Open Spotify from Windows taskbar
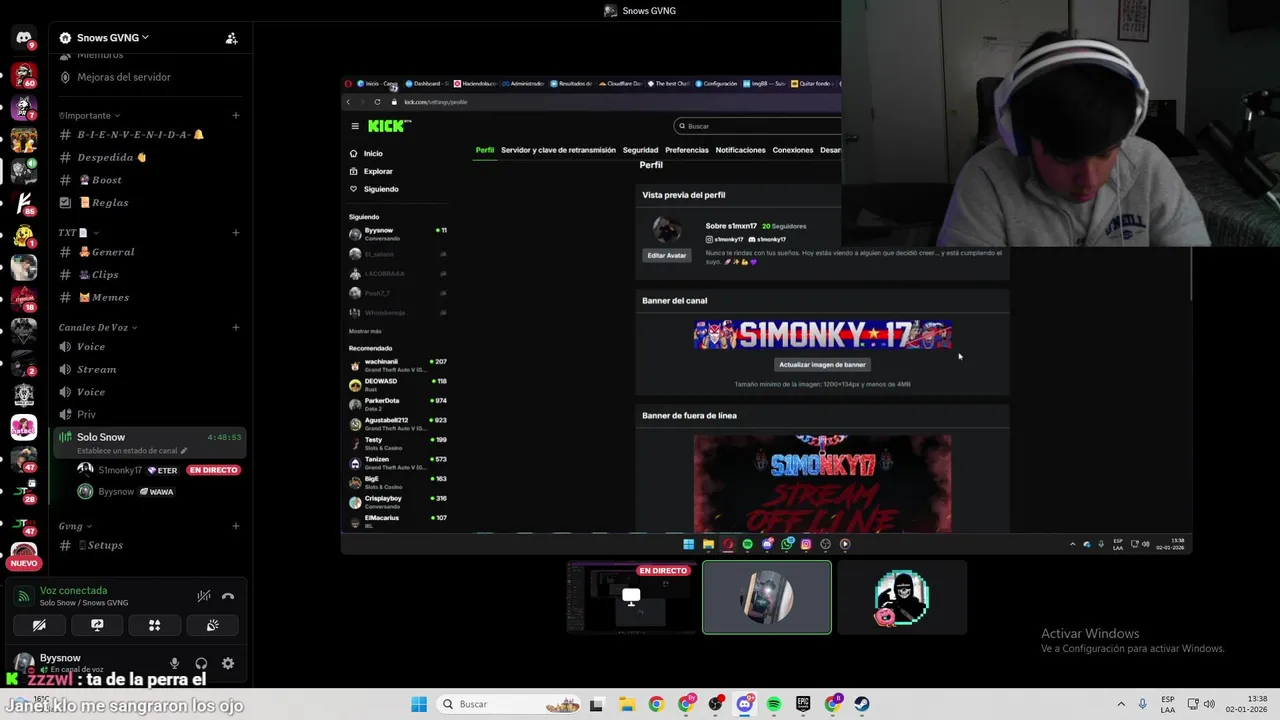The height and width of the screenshot is (720, 1280). click(x=774, y=704)
